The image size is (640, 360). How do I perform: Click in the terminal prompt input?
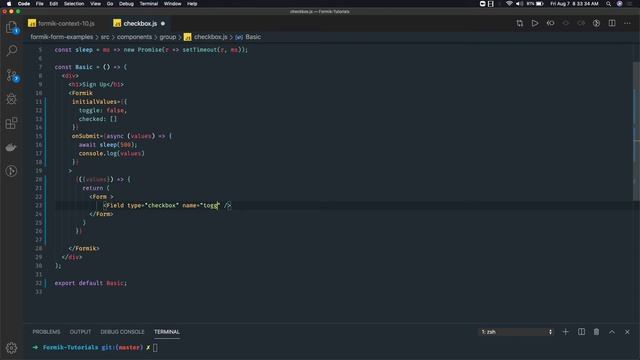click(155, 348)
